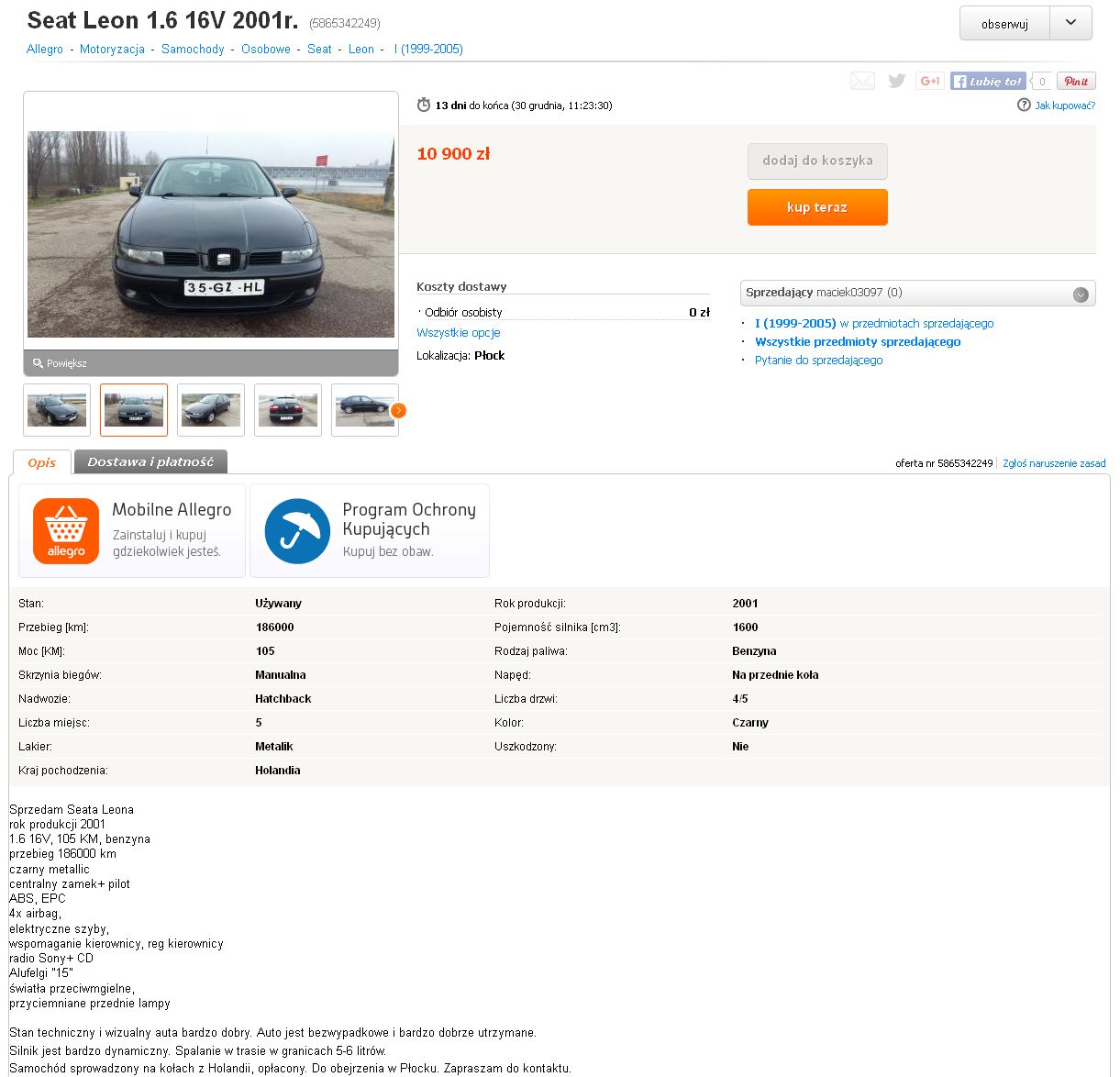1120x1077 pixels.
Task: Share the listing via Twitter bird icon
Action: tap(897, 81)
